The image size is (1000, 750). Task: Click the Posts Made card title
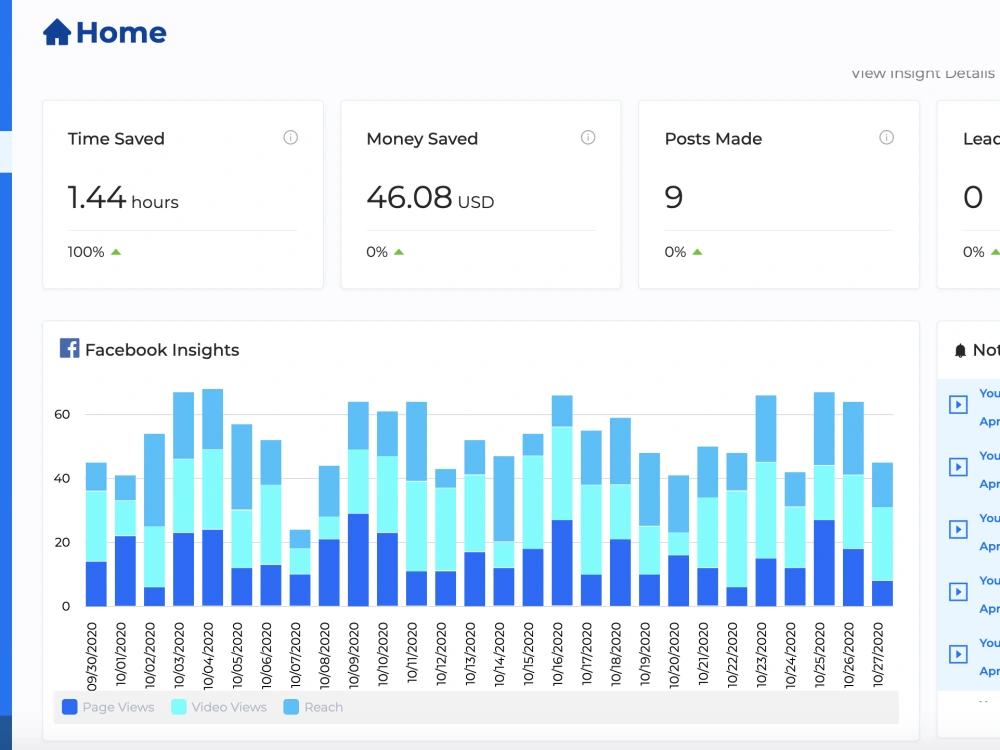pos(713,138)
